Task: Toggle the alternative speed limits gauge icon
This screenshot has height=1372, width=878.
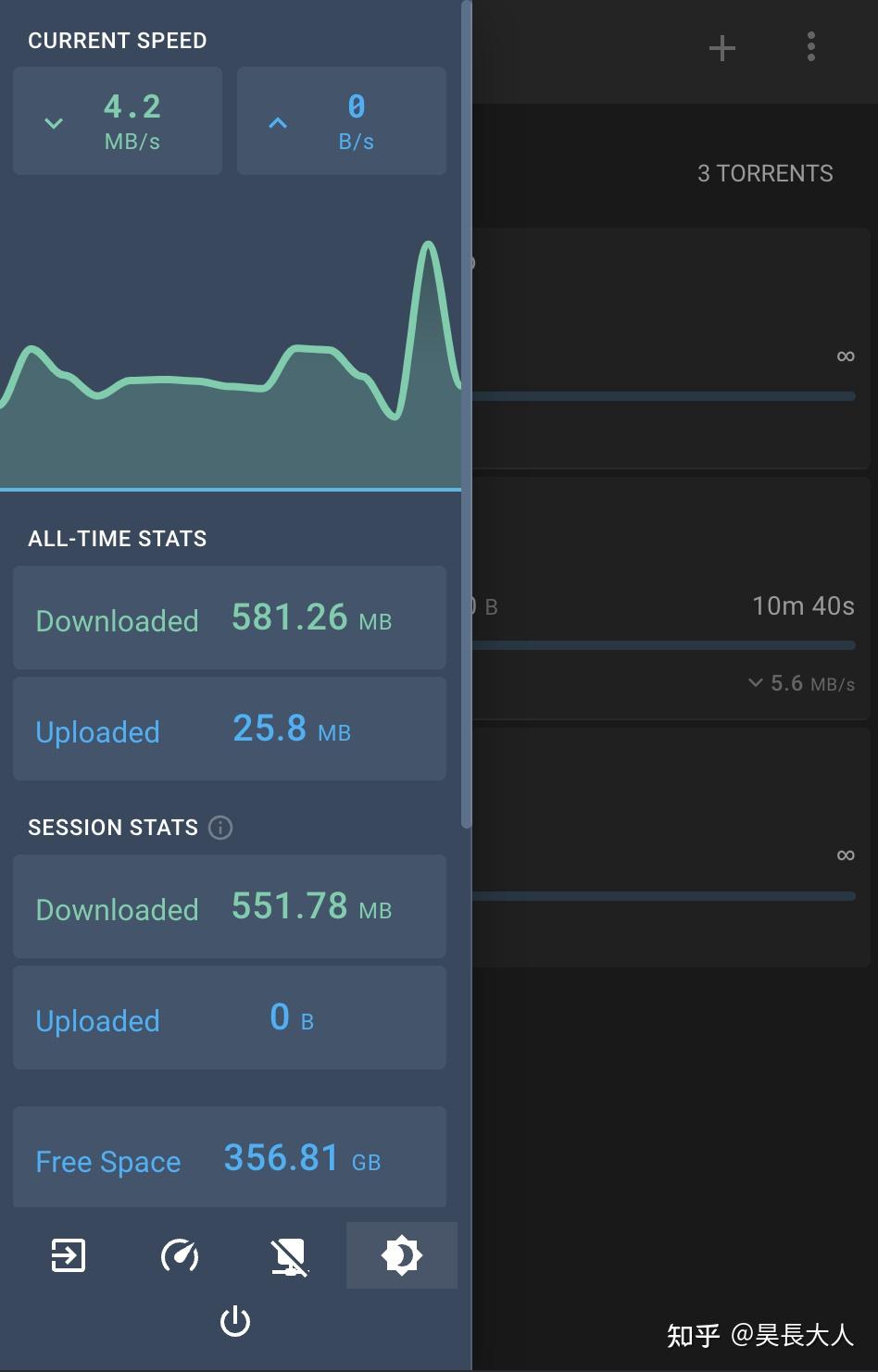Action: click(x=180, y=1255)
